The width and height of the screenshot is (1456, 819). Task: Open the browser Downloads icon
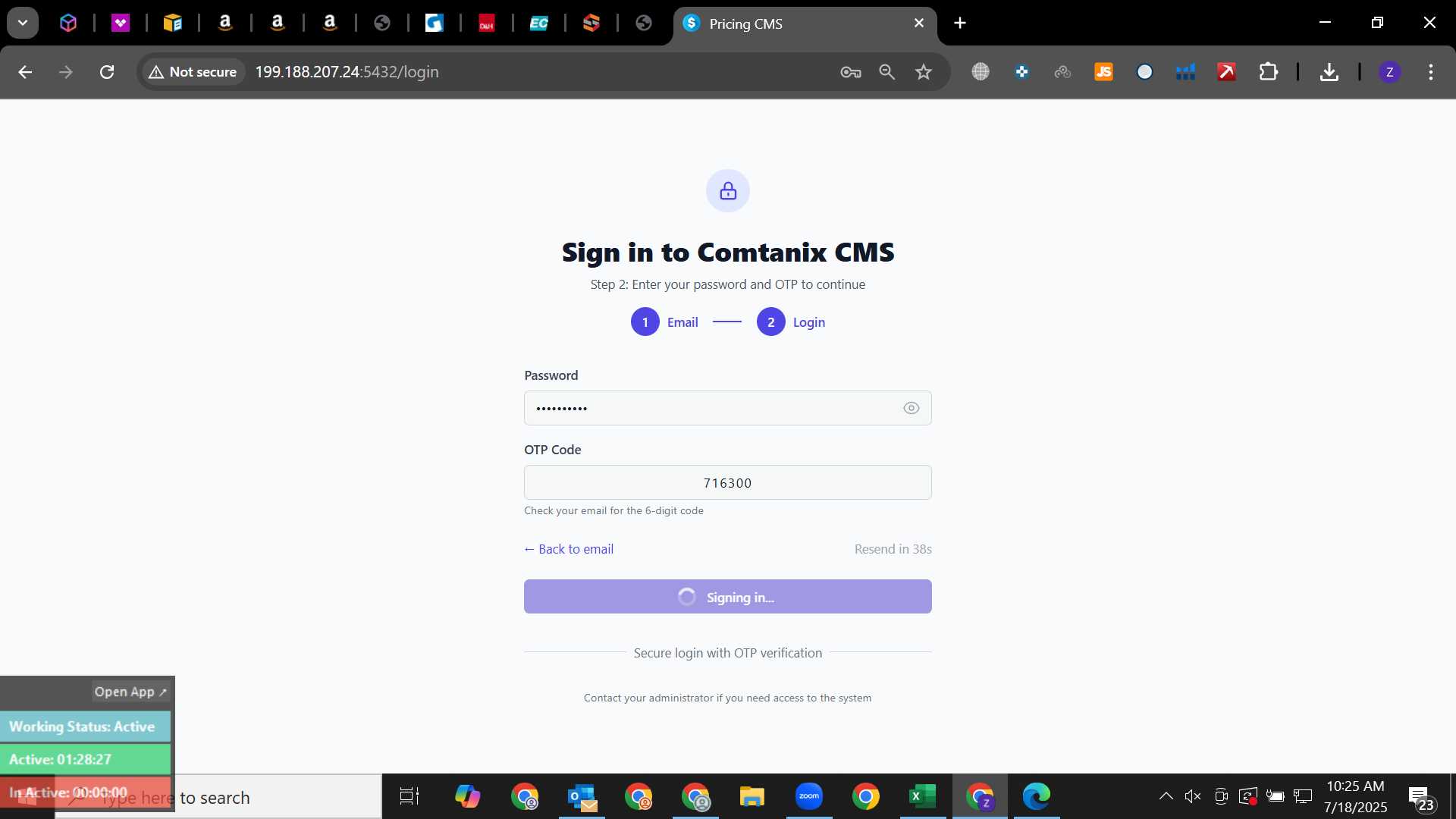coord(1329,72)
